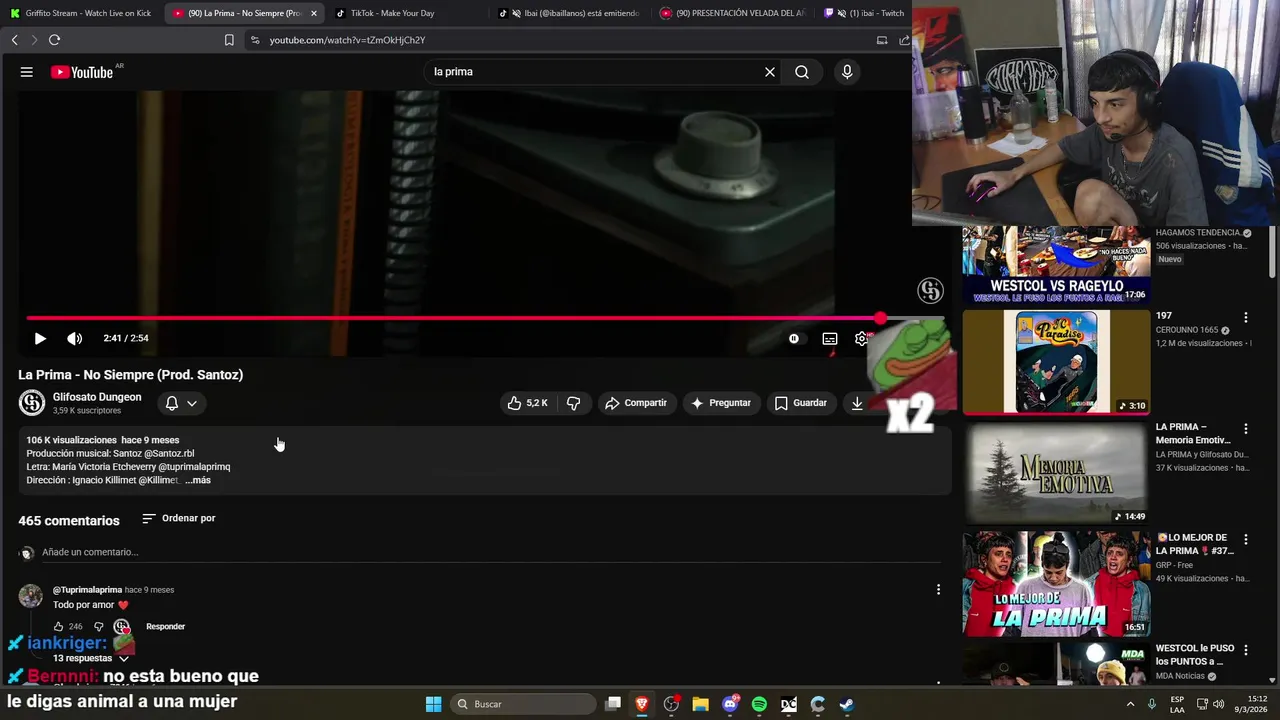1280x720 pixels.
Task: Open Discord from the taskbar
Action: tap(730, 704)
